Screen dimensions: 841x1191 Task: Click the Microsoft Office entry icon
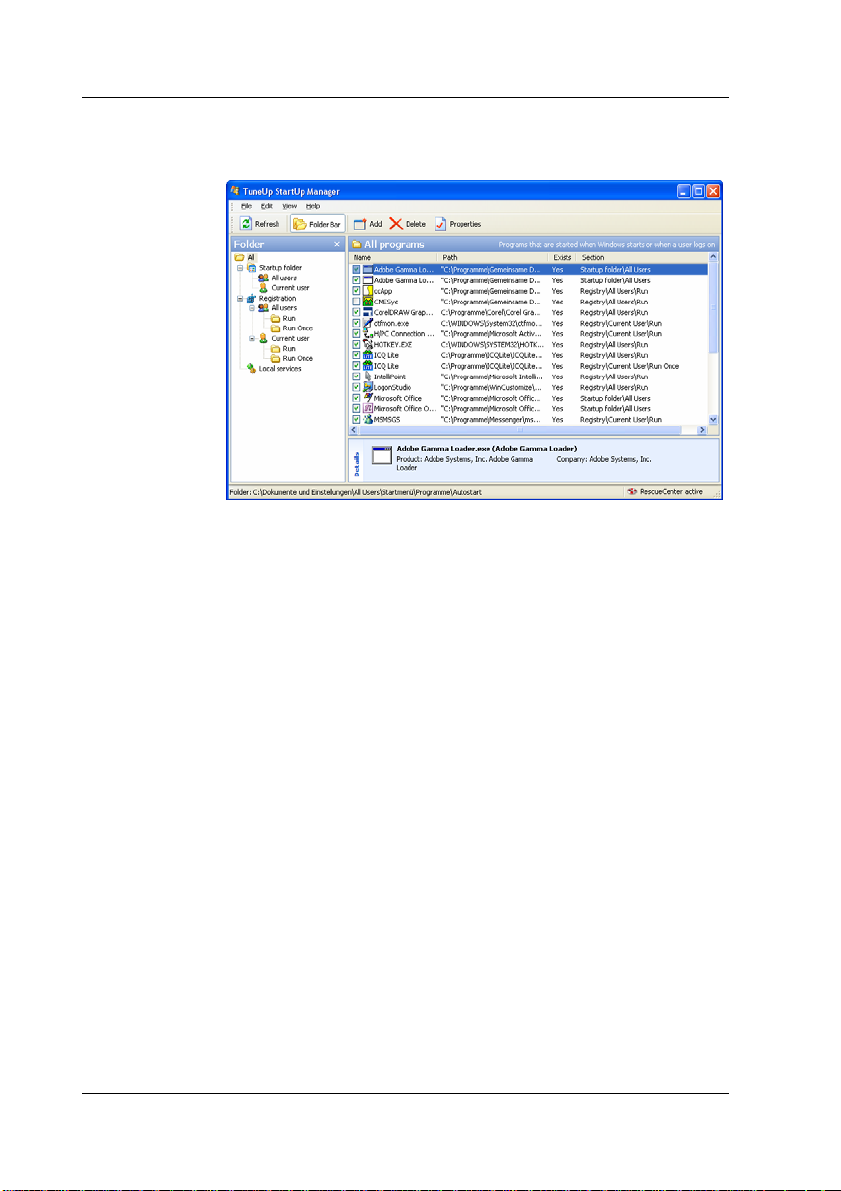coord(368,398)
